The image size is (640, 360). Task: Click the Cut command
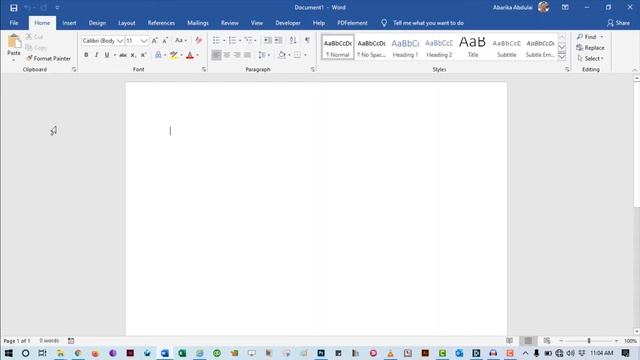click(34, 37)
